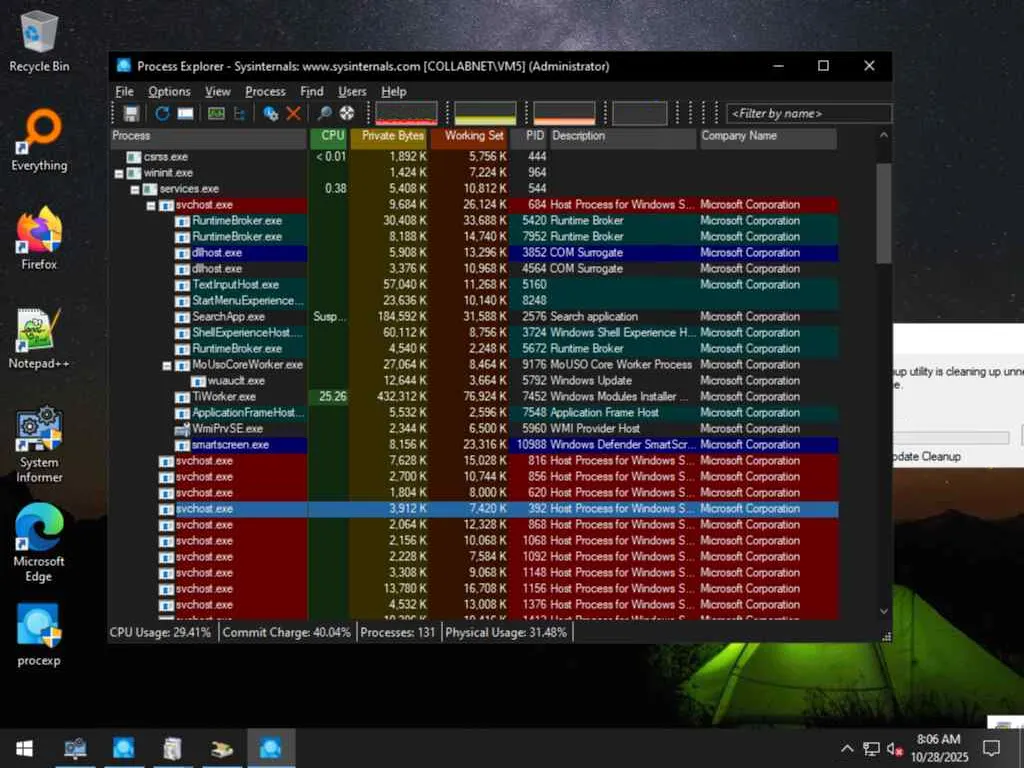Click the orange physical memory mini graph
This screenshot has width=1024, height=768.
564,113
